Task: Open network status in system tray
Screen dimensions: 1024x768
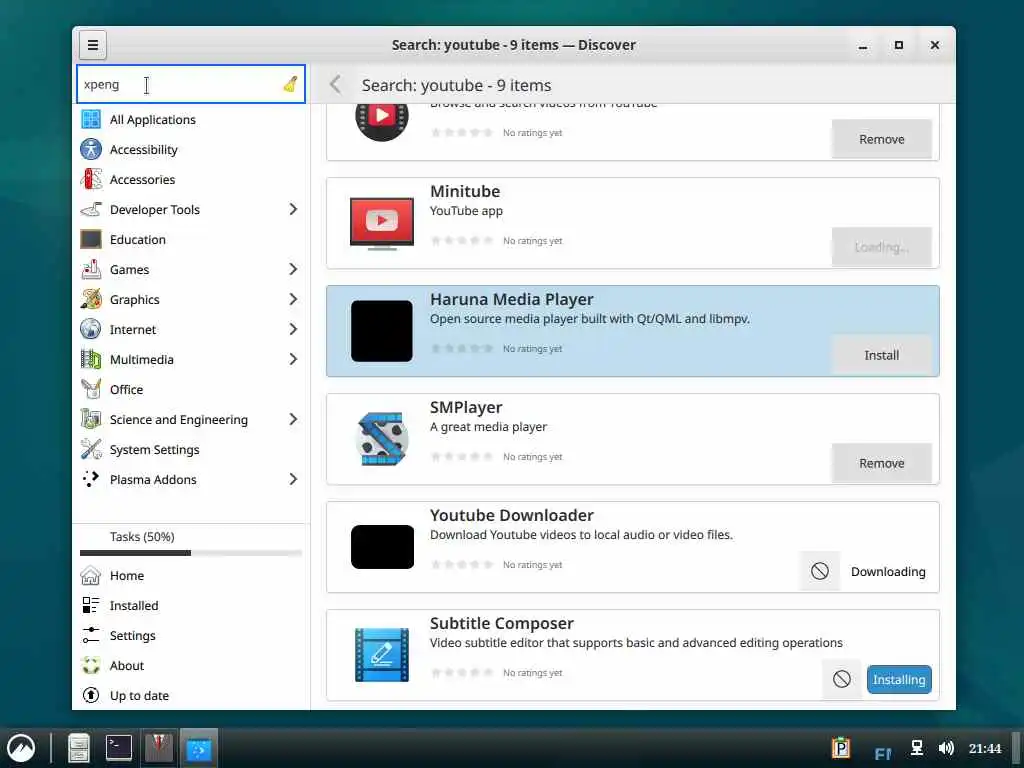Action: [917, 748]
